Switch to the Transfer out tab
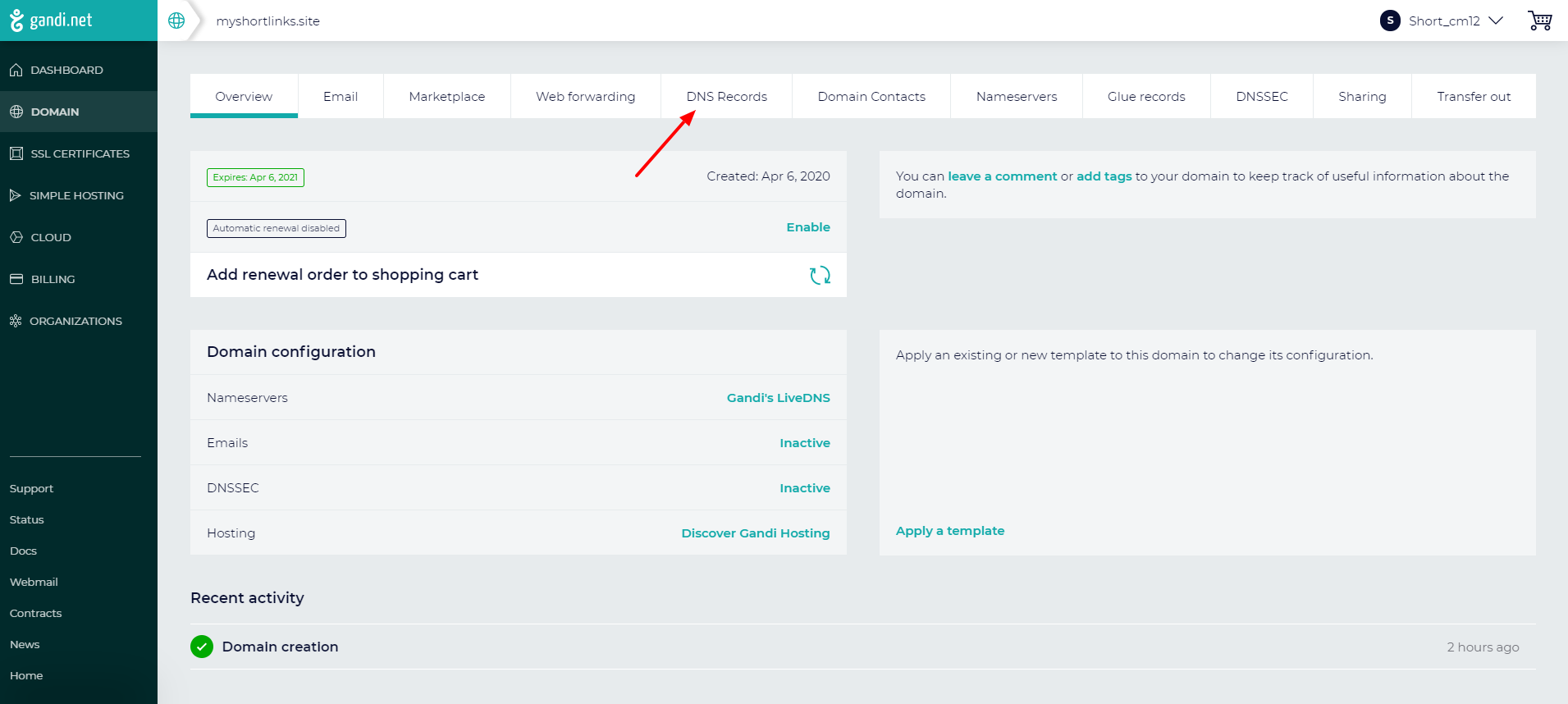 [1474, 96]
